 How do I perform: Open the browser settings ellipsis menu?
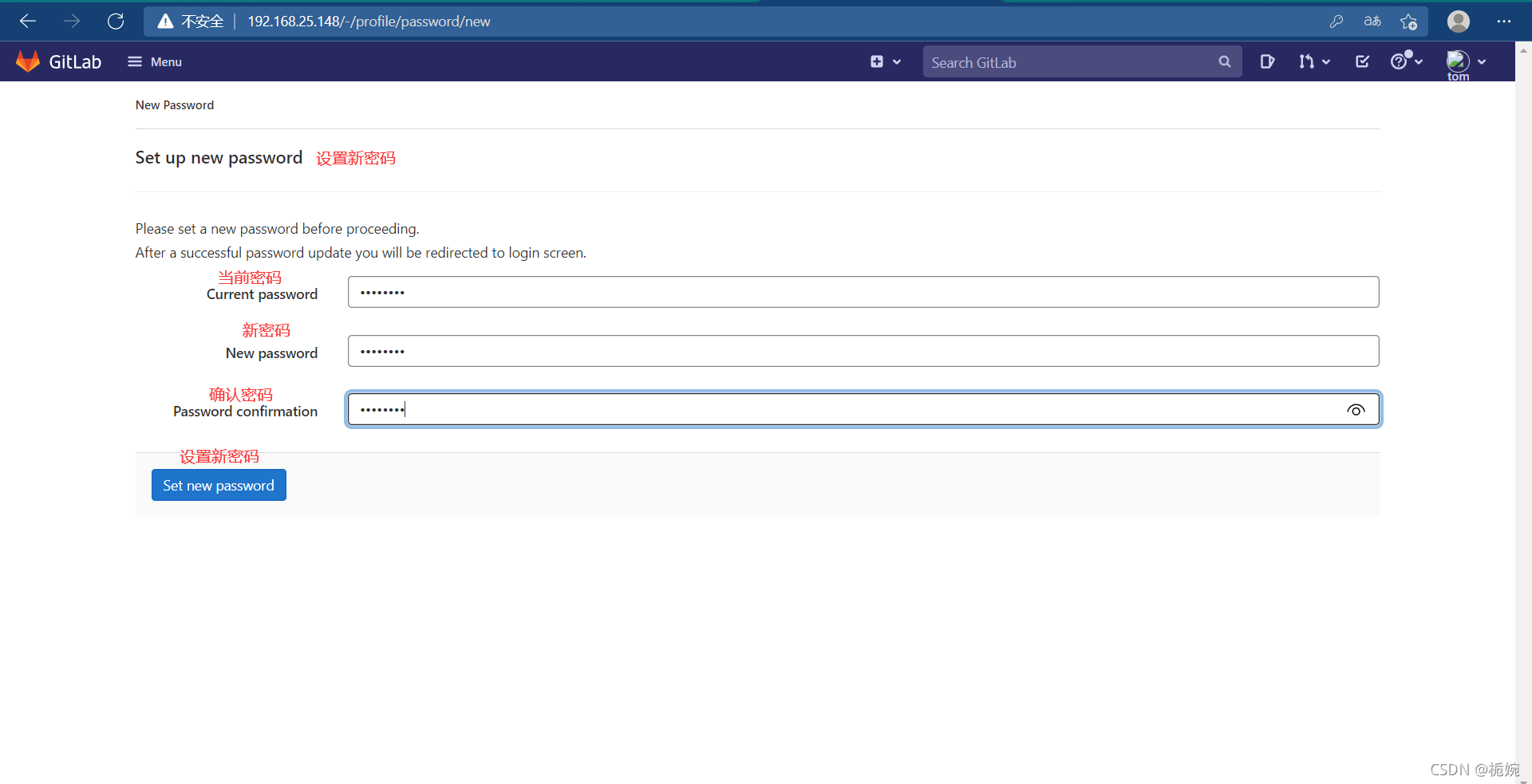(x=1504, y=22)
